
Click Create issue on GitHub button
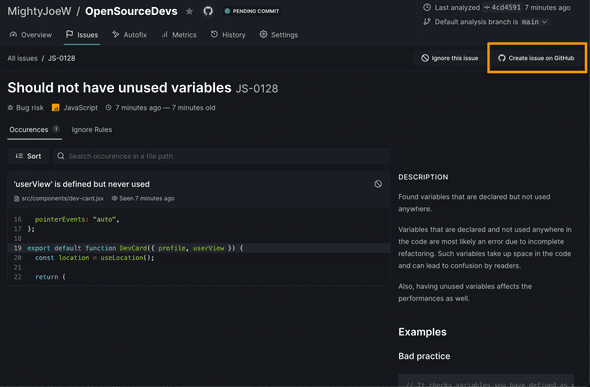[537, 58]
